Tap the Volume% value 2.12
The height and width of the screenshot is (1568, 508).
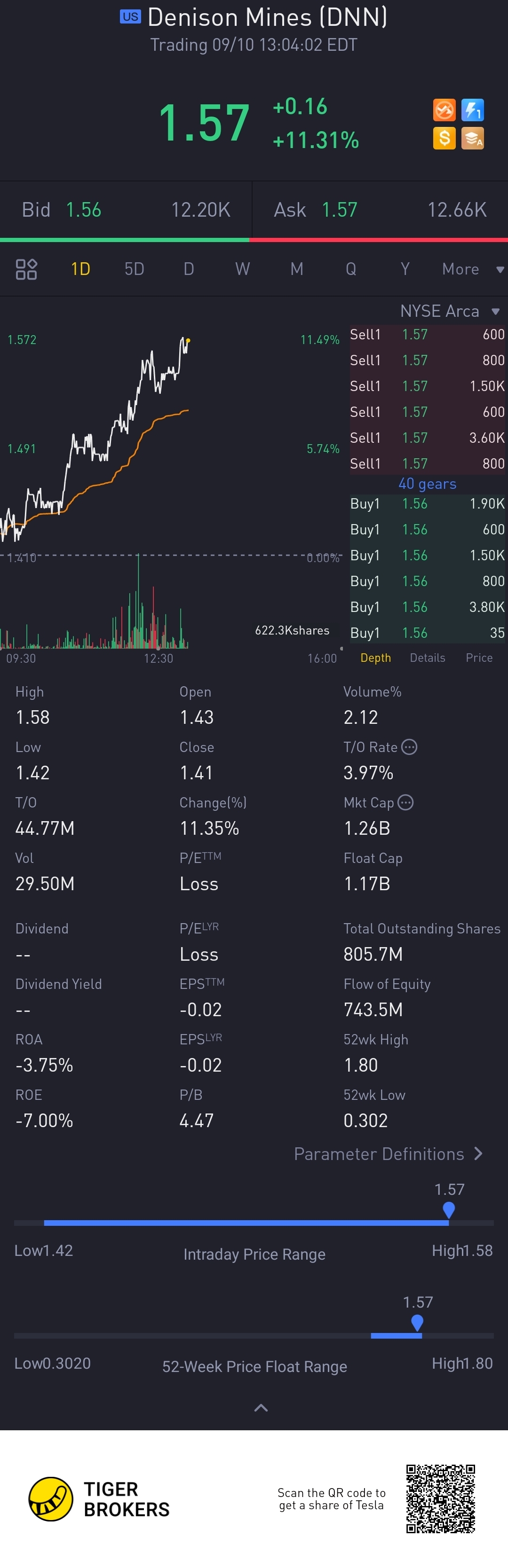361,718
